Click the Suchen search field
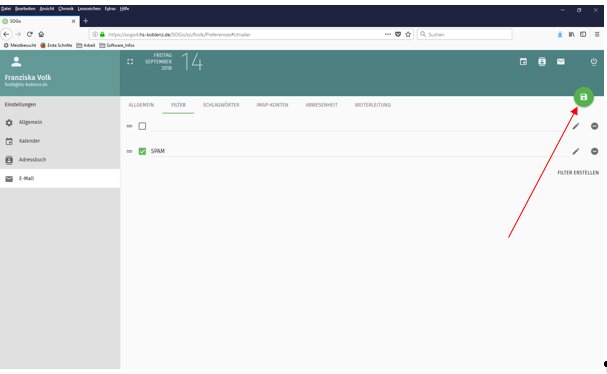This screenshot has height=374, width=607. pyautogui.click(x=465, y=34)
